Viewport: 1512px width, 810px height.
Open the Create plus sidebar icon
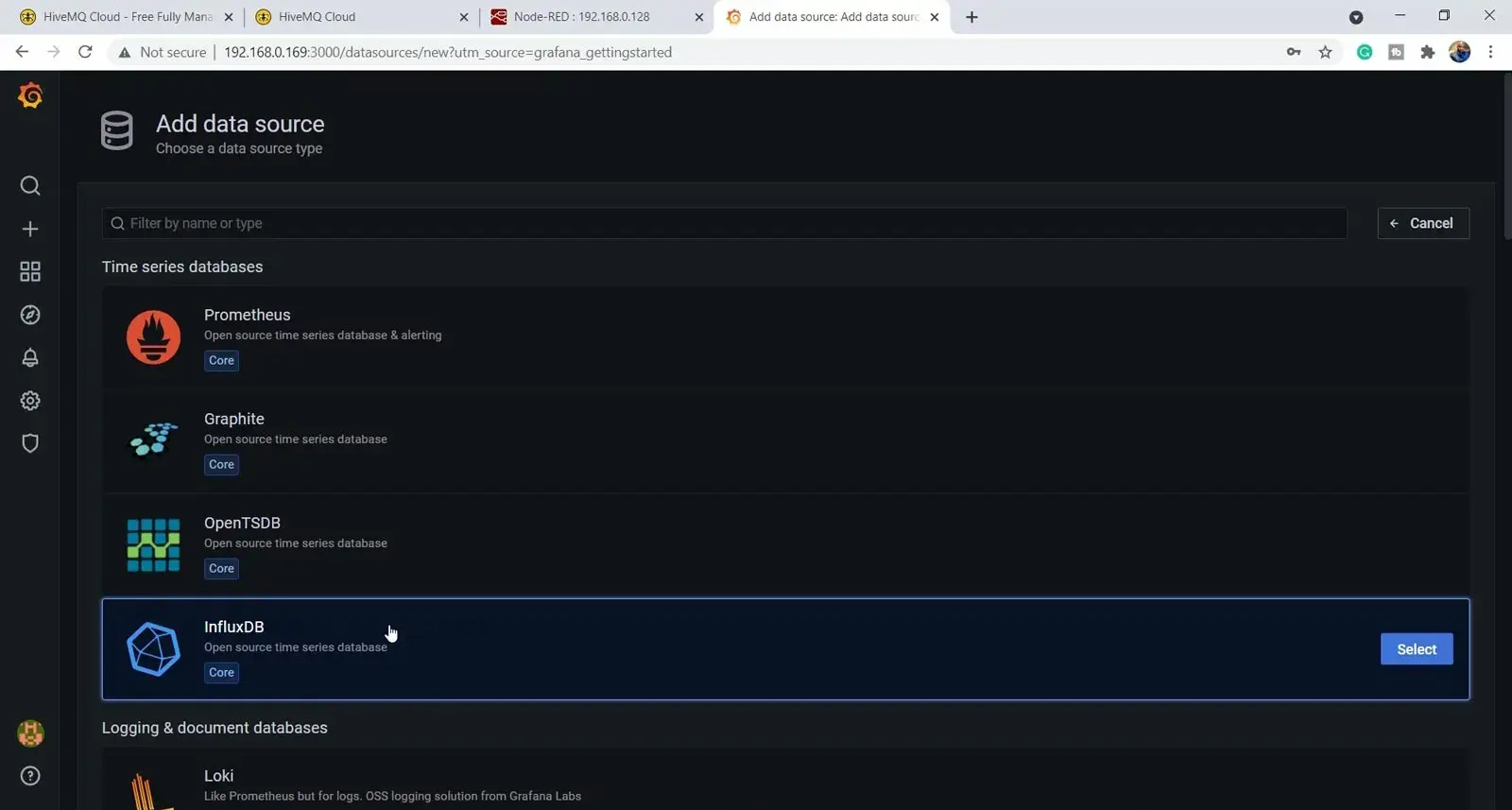pos(30,229)
